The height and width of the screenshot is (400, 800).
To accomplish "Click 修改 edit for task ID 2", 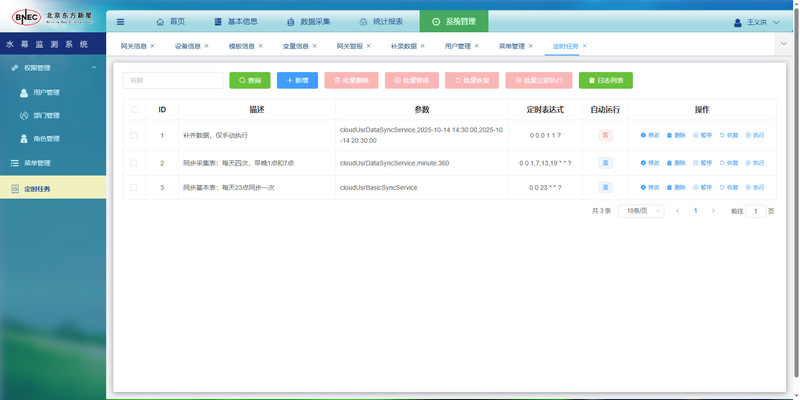I will point(650,163).
